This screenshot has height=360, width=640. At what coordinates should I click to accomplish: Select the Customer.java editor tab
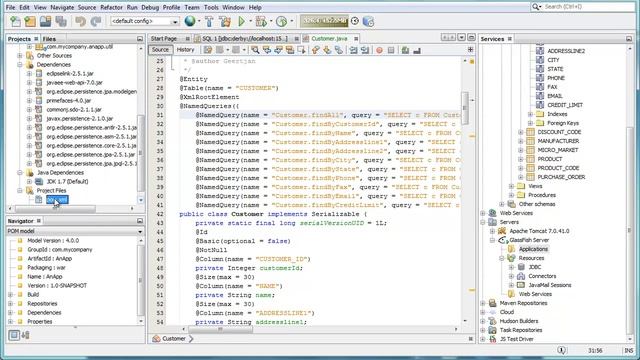pyautogui.click(x=329, y=38)
